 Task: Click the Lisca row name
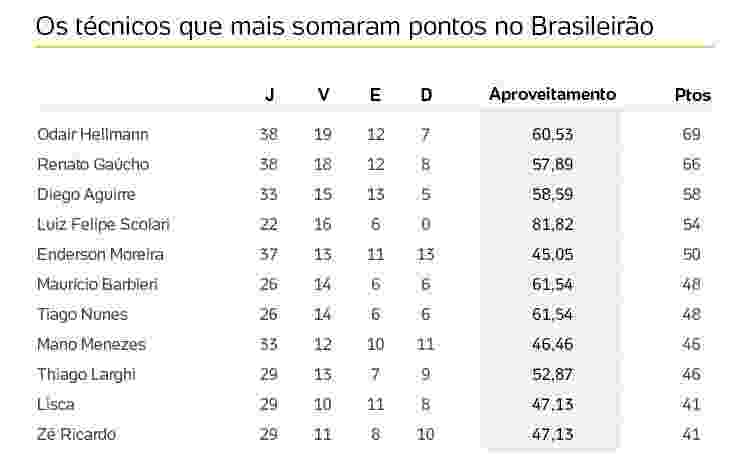point(56,404)
